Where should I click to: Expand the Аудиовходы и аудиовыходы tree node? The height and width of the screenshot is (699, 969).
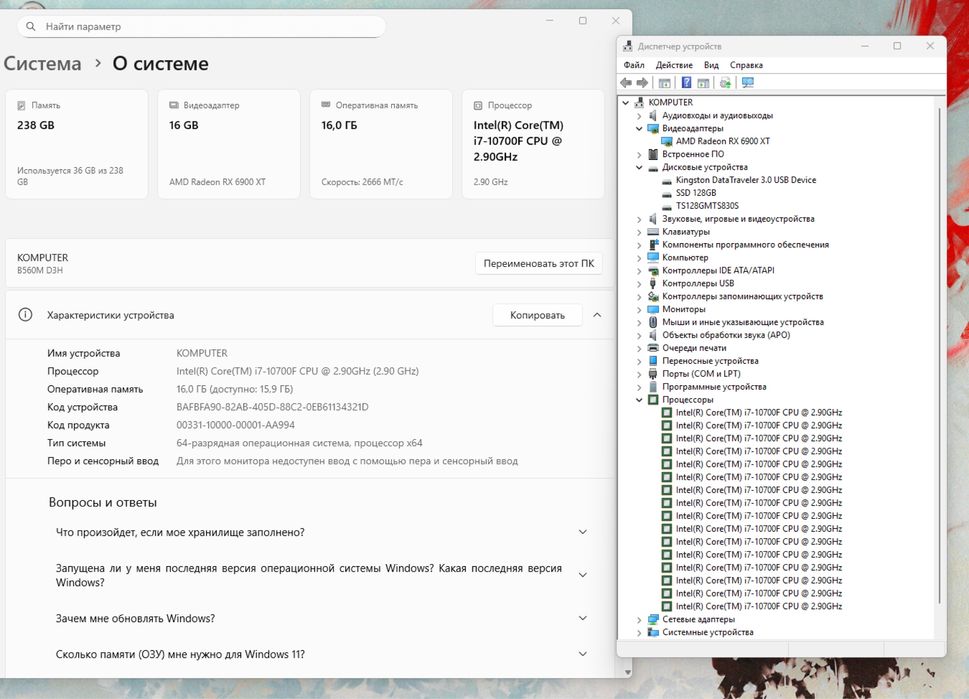[639, 116]
